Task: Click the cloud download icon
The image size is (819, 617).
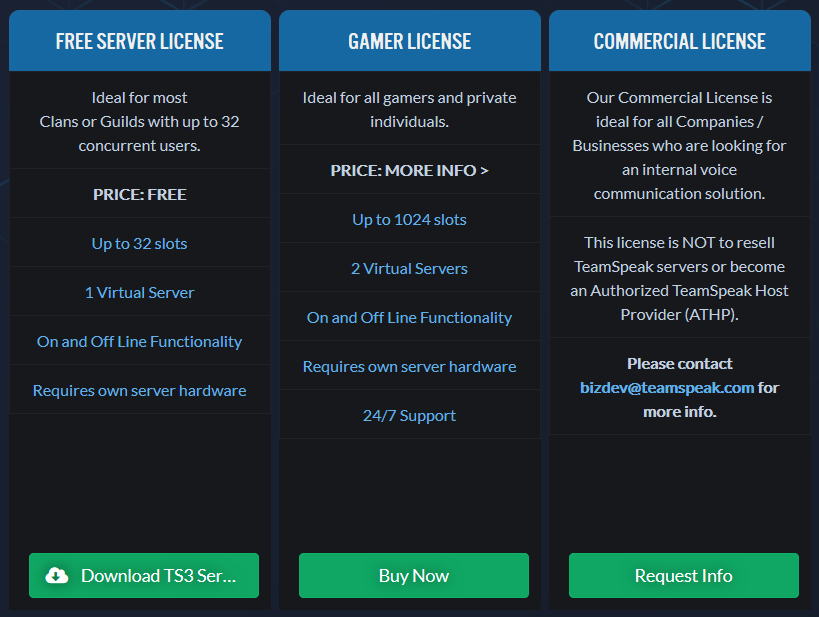Action: (x=58, y=575)
